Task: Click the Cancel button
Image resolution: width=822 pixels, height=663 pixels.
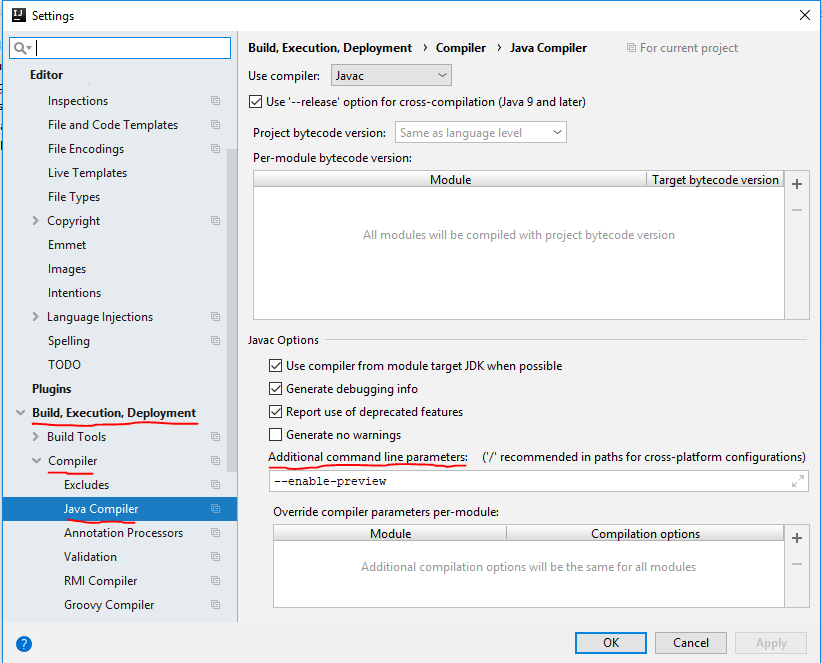Action: (x=691, y=643)
